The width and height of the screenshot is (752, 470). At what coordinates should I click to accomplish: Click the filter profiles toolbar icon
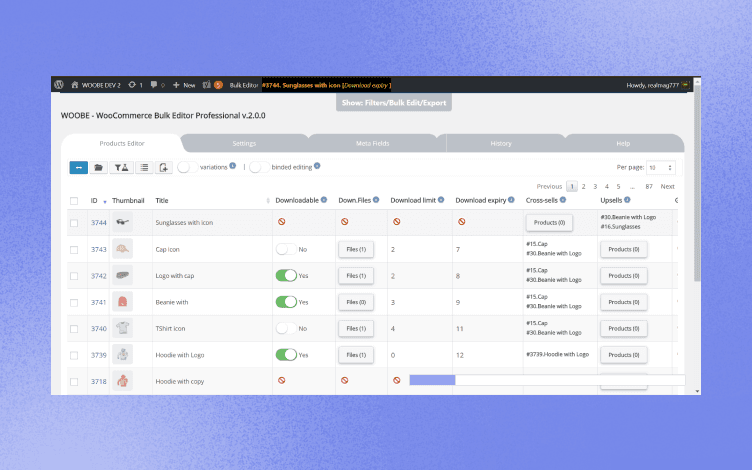[121, 167]
